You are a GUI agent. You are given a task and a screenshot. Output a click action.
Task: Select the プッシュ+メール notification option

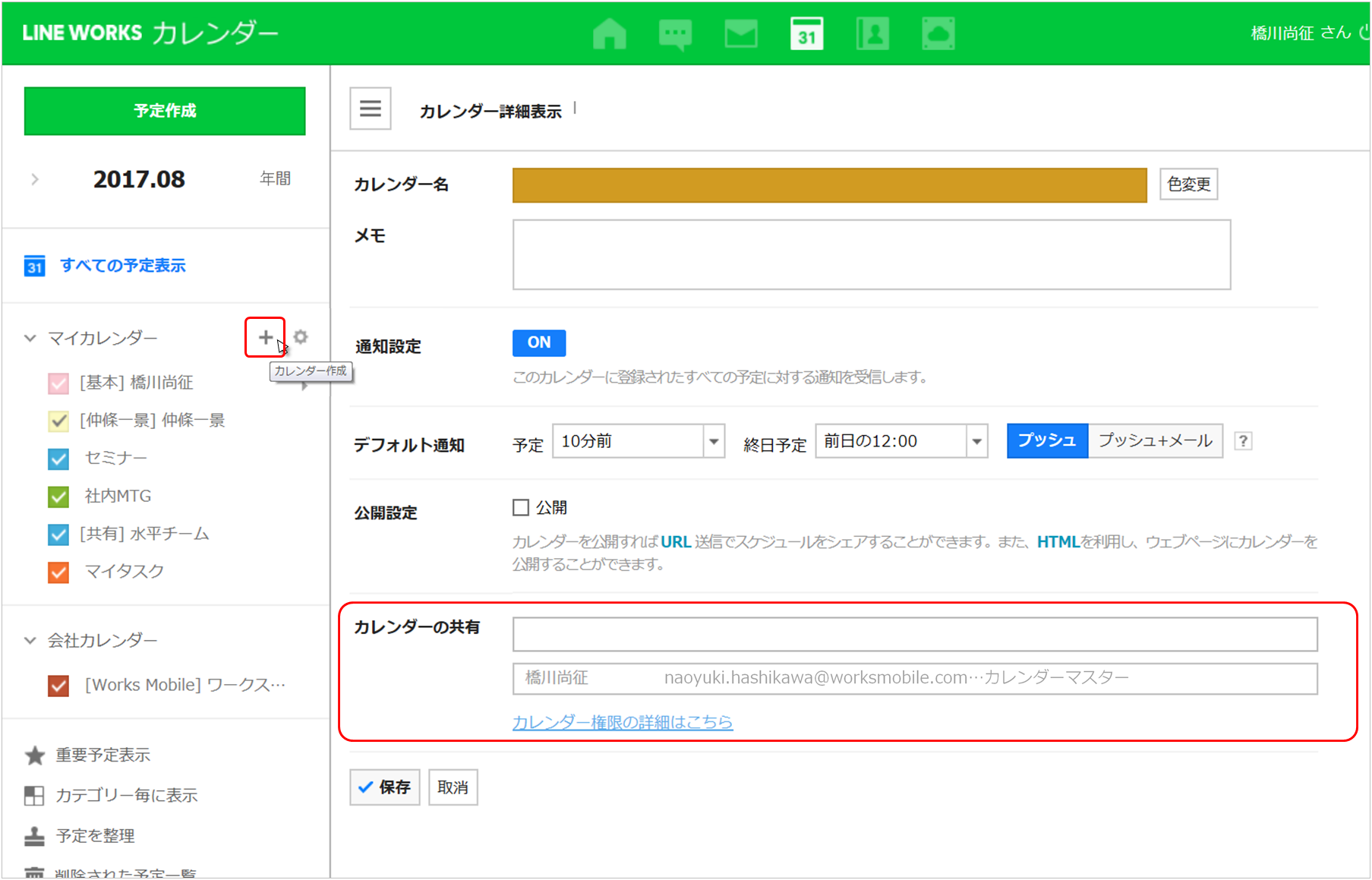(1155, 441)
